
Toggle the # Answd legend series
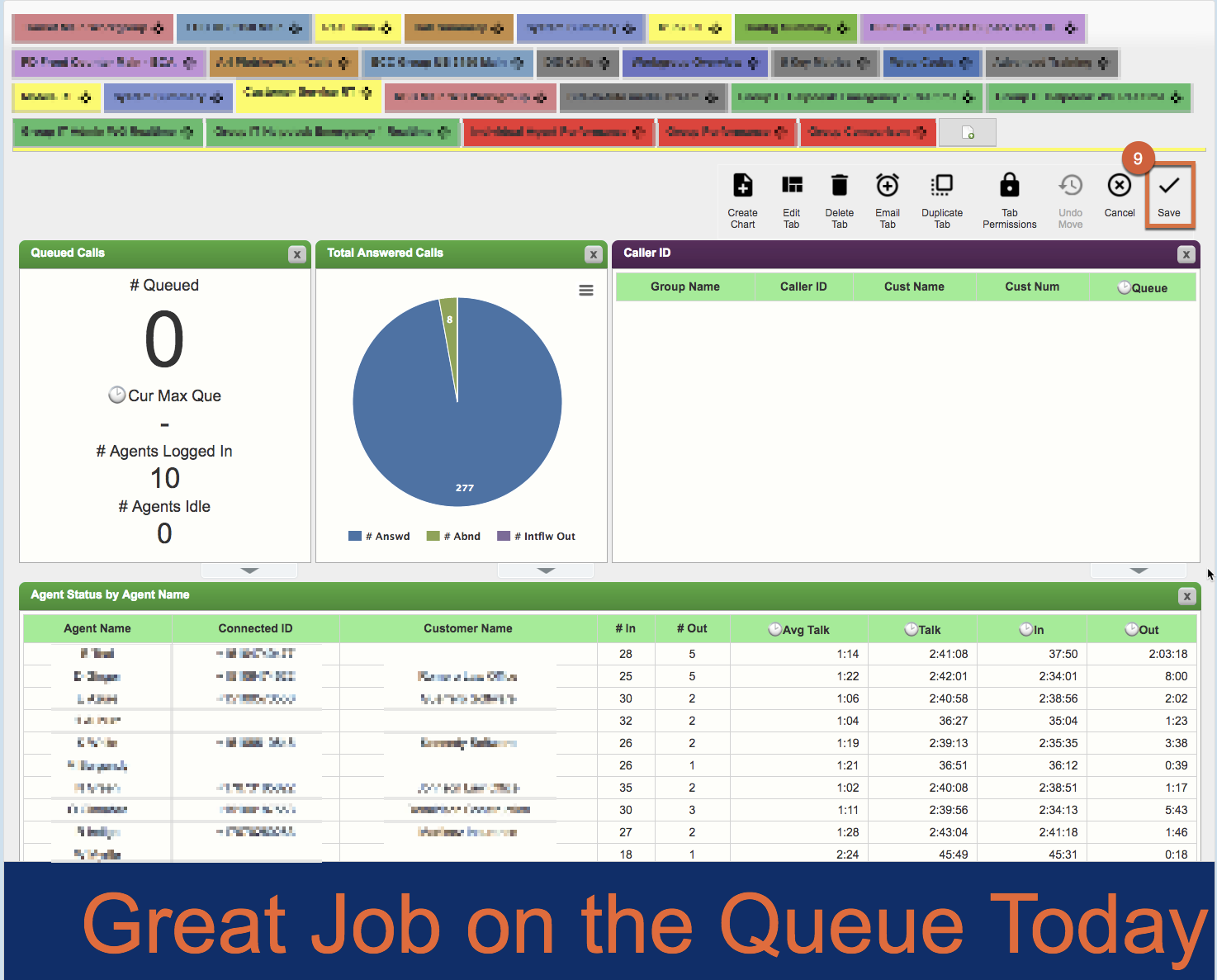[380, 536]
